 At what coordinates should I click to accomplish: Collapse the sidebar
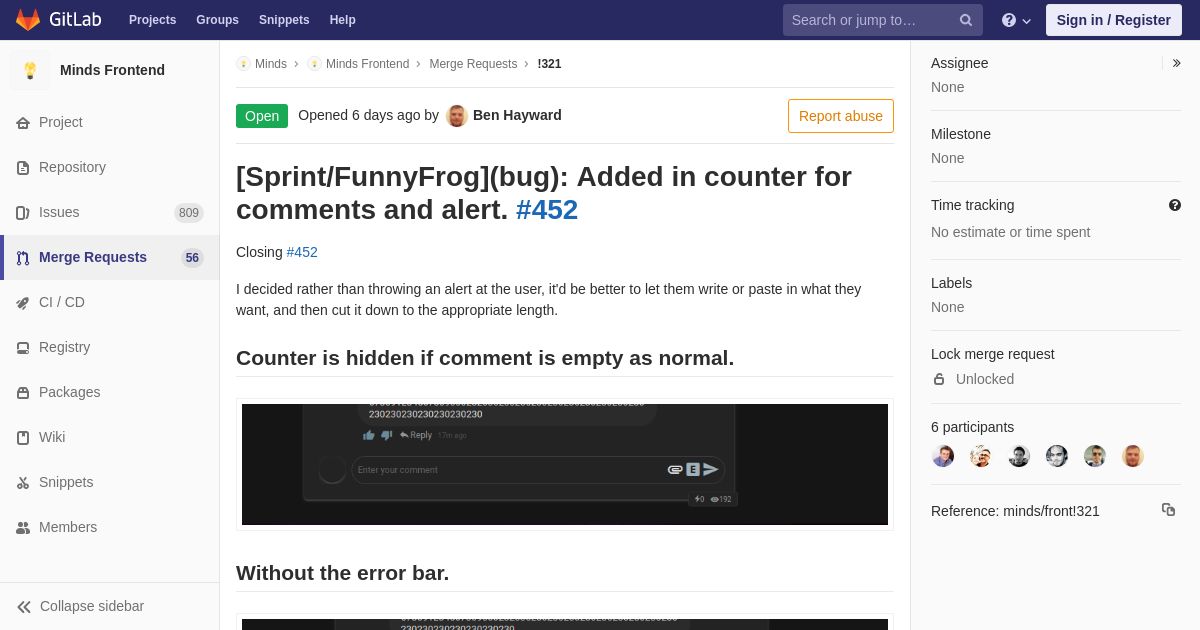(110, 606)
